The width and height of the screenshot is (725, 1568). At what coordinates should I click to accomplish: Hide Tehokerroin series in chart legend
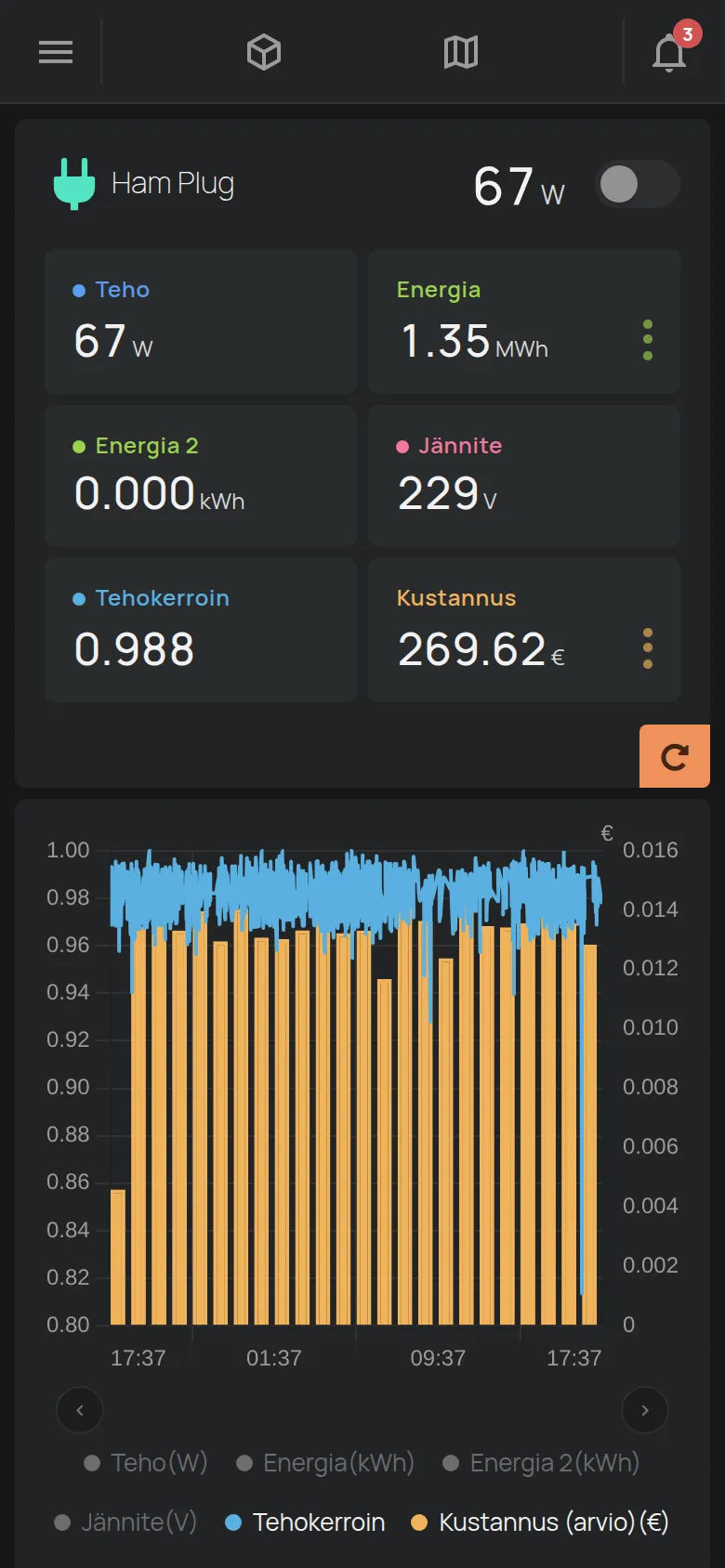pos(306,1522)
